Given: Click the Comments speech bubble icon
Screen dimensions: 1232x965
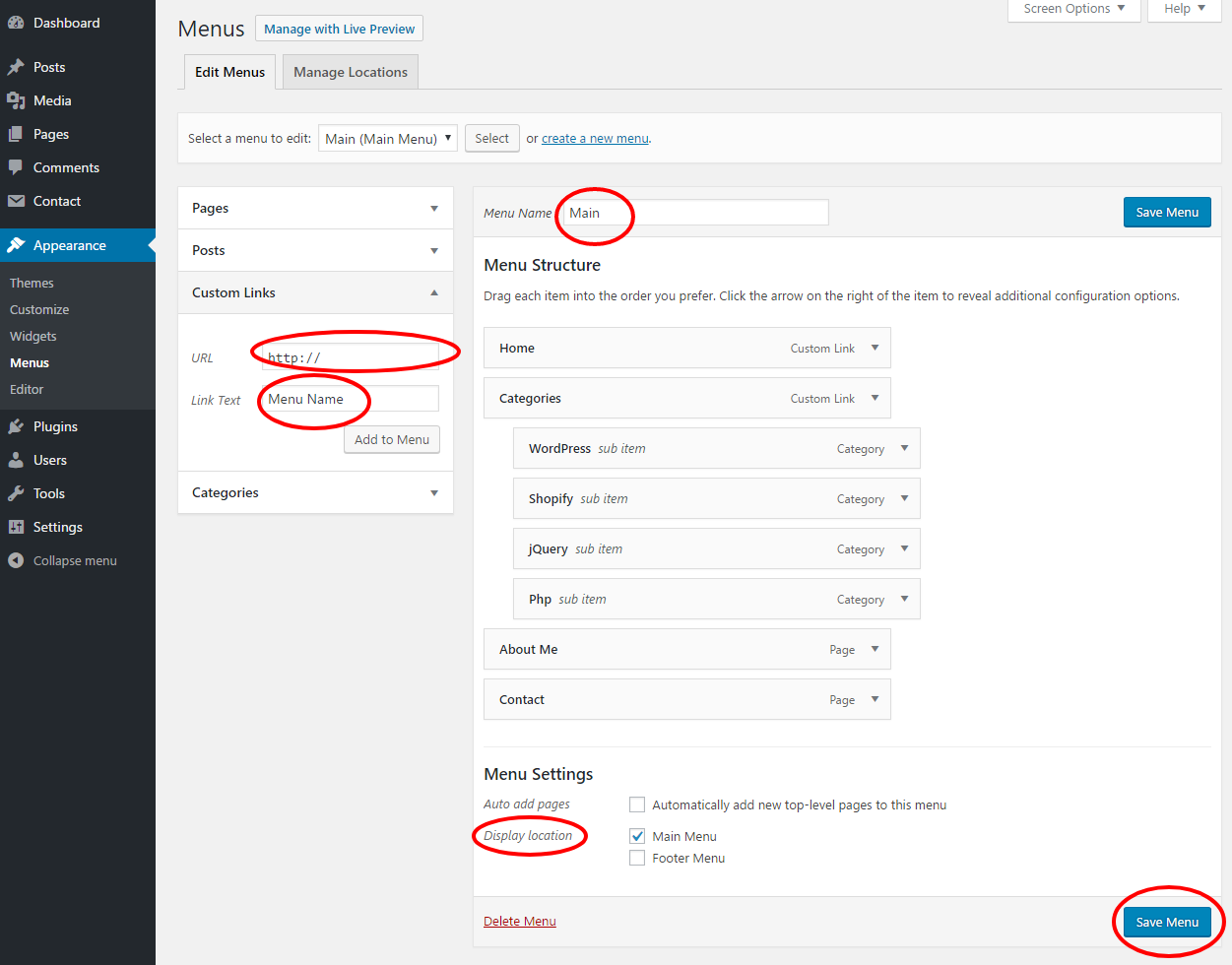Looking at the screenshot, I should click(16, 167).
